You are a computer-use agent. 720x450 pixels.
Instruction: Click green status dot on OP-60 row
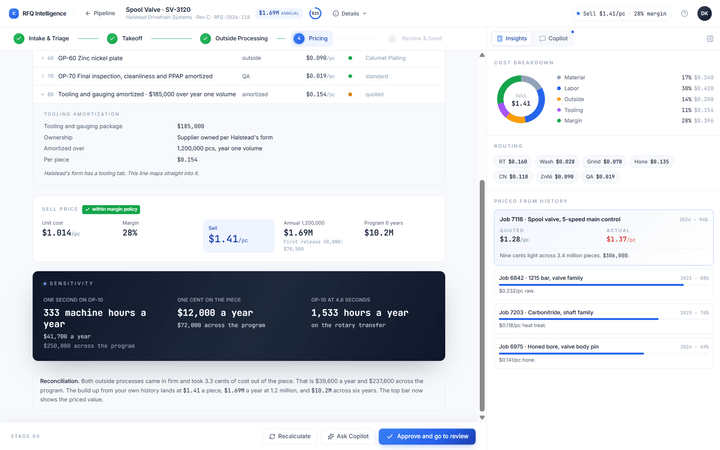pyautogui.click(x=350, y=58)
